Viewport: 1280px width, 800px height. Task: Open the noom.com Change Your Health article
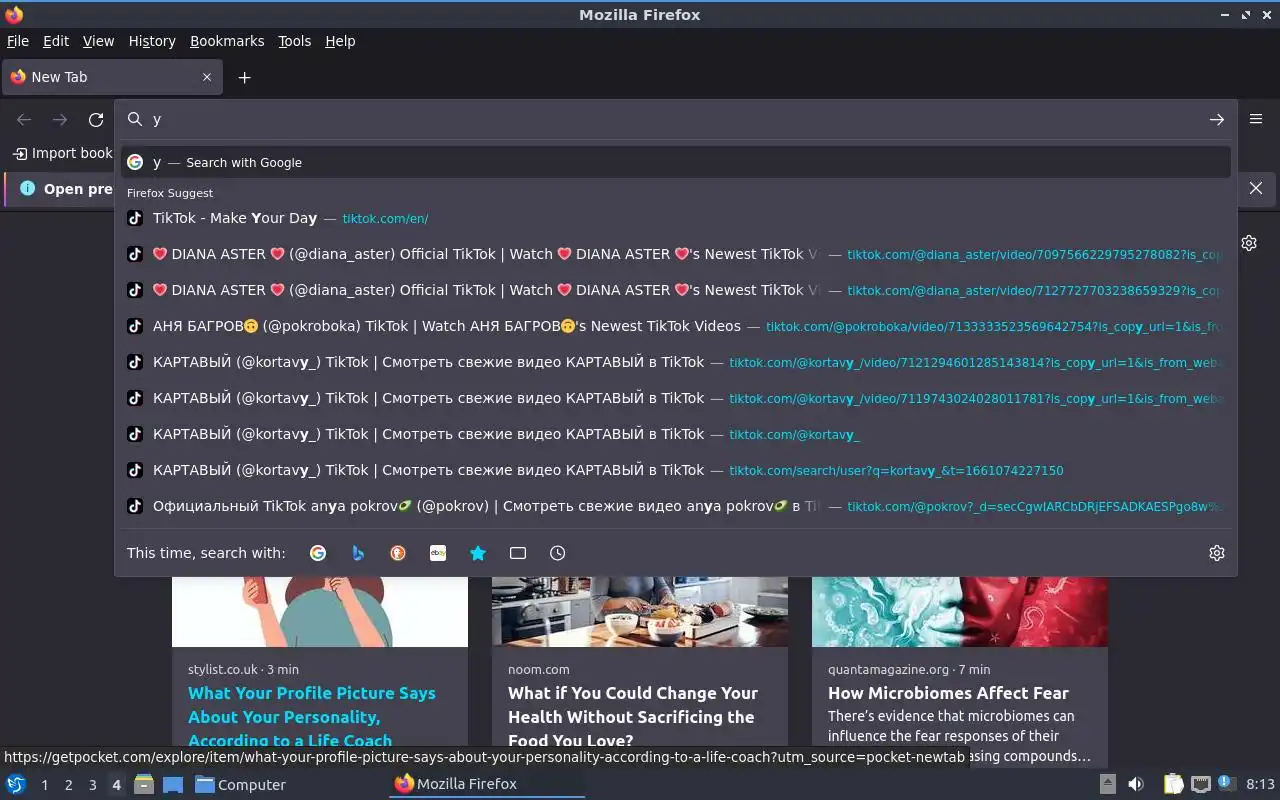coord(633,716)
